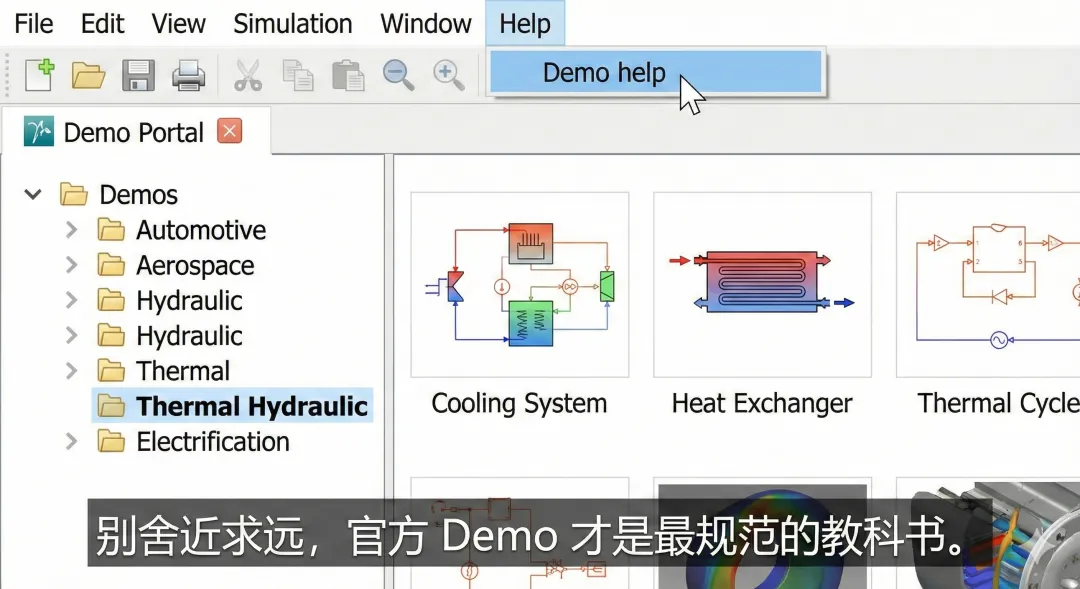
Task: Click the Copy toolbar icon
Action: coord(298,75)
